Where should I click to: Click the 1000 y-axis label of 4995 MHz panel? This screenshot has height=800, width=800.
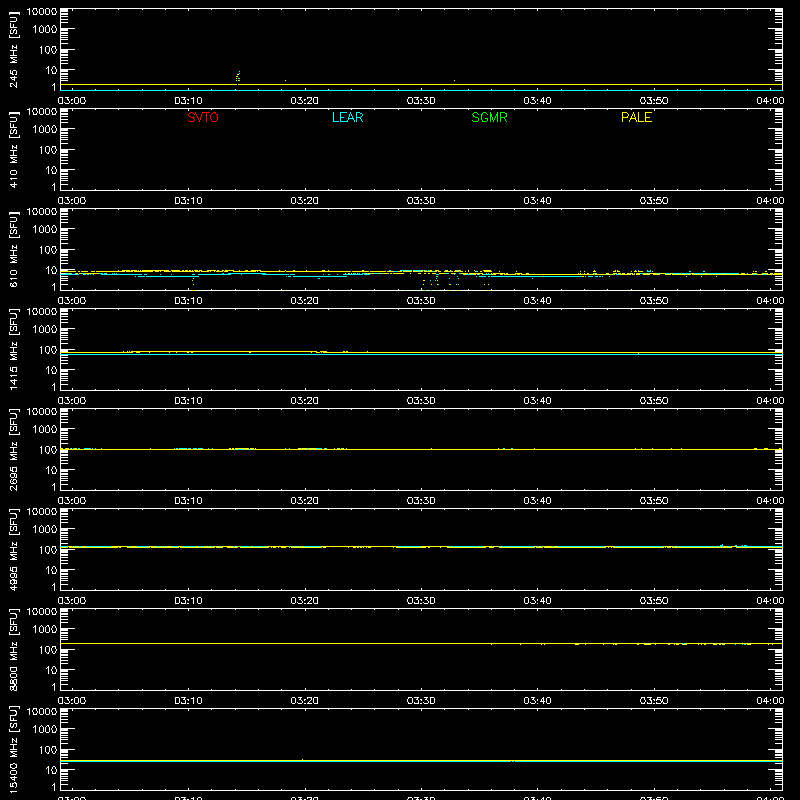[45, 530]
